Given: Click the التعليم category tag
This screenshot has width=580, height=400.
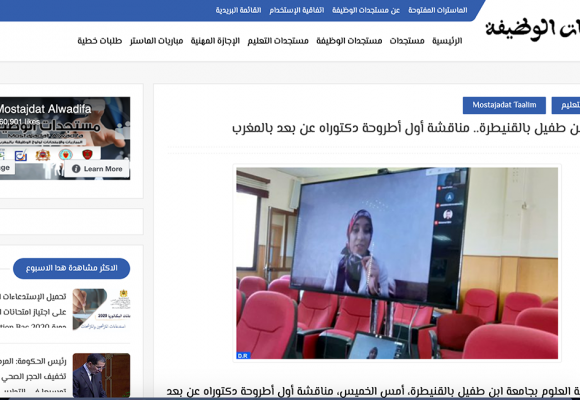Looking at the screenshot, I should (x=566, y=105).
